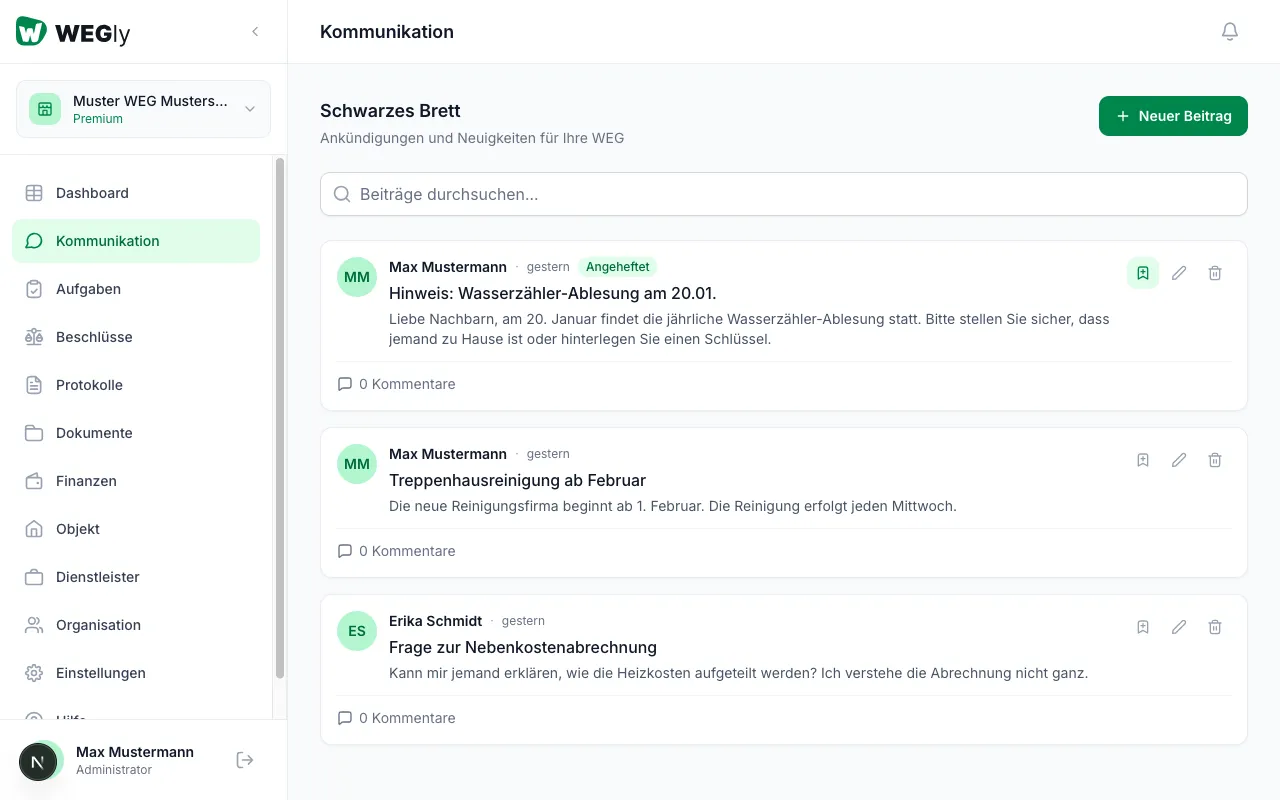1280x800 pixels.
Task: Edit the Wasserzähler-Ablesung post
Action: (x=1179, y=273)
